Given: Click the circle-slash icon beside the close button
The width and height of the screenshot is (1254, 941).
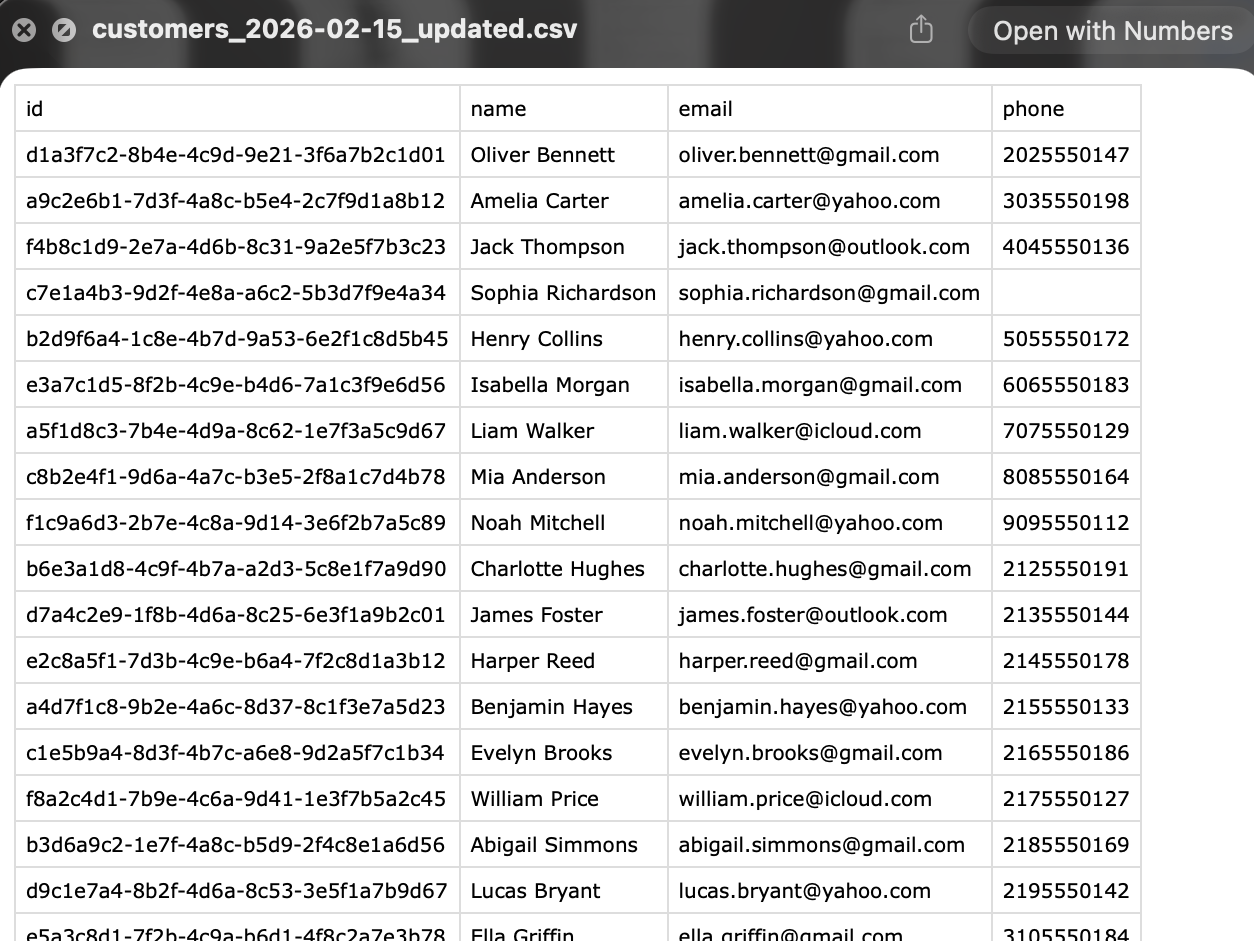Looking at the screenshot, I should [63, 30].
